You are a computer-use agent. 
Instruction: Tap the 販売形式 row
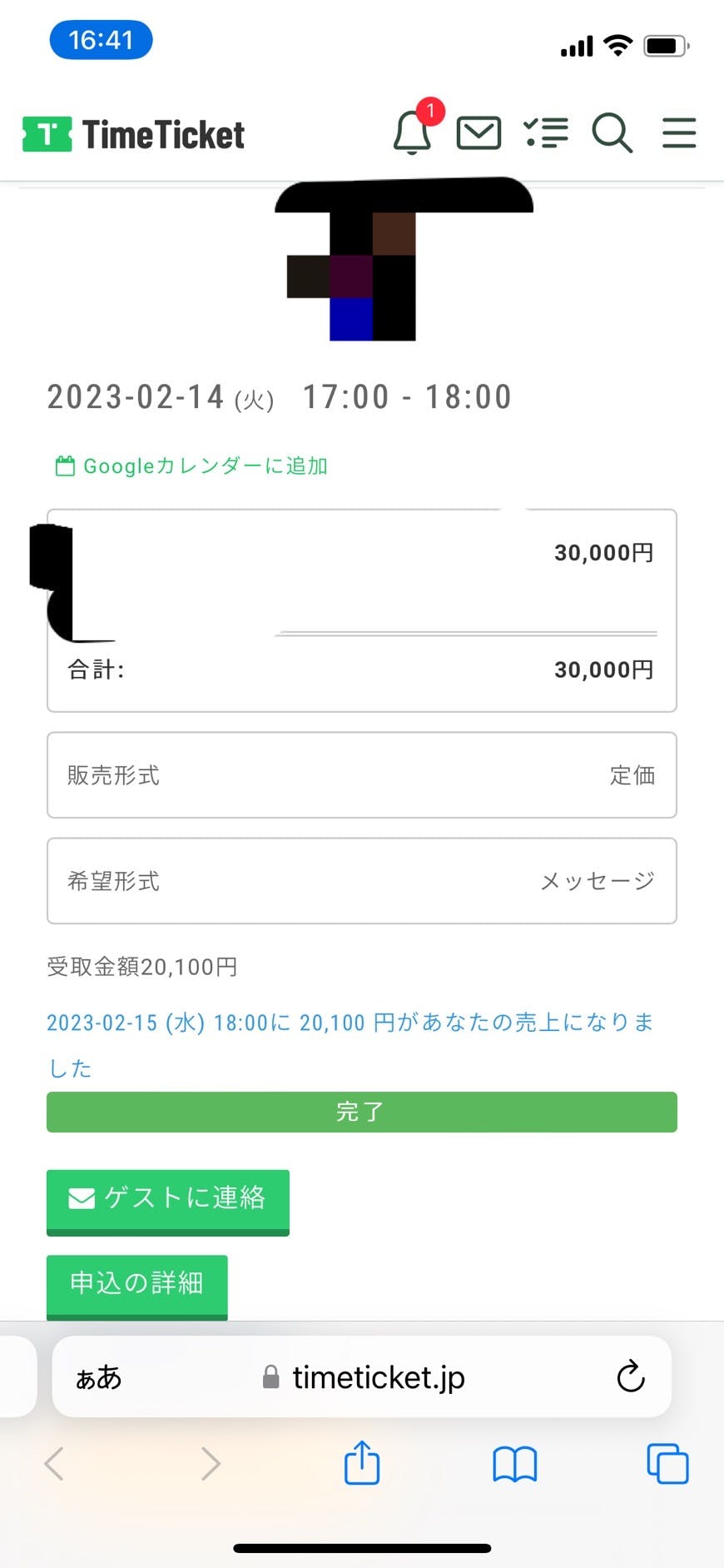(361, 775)
